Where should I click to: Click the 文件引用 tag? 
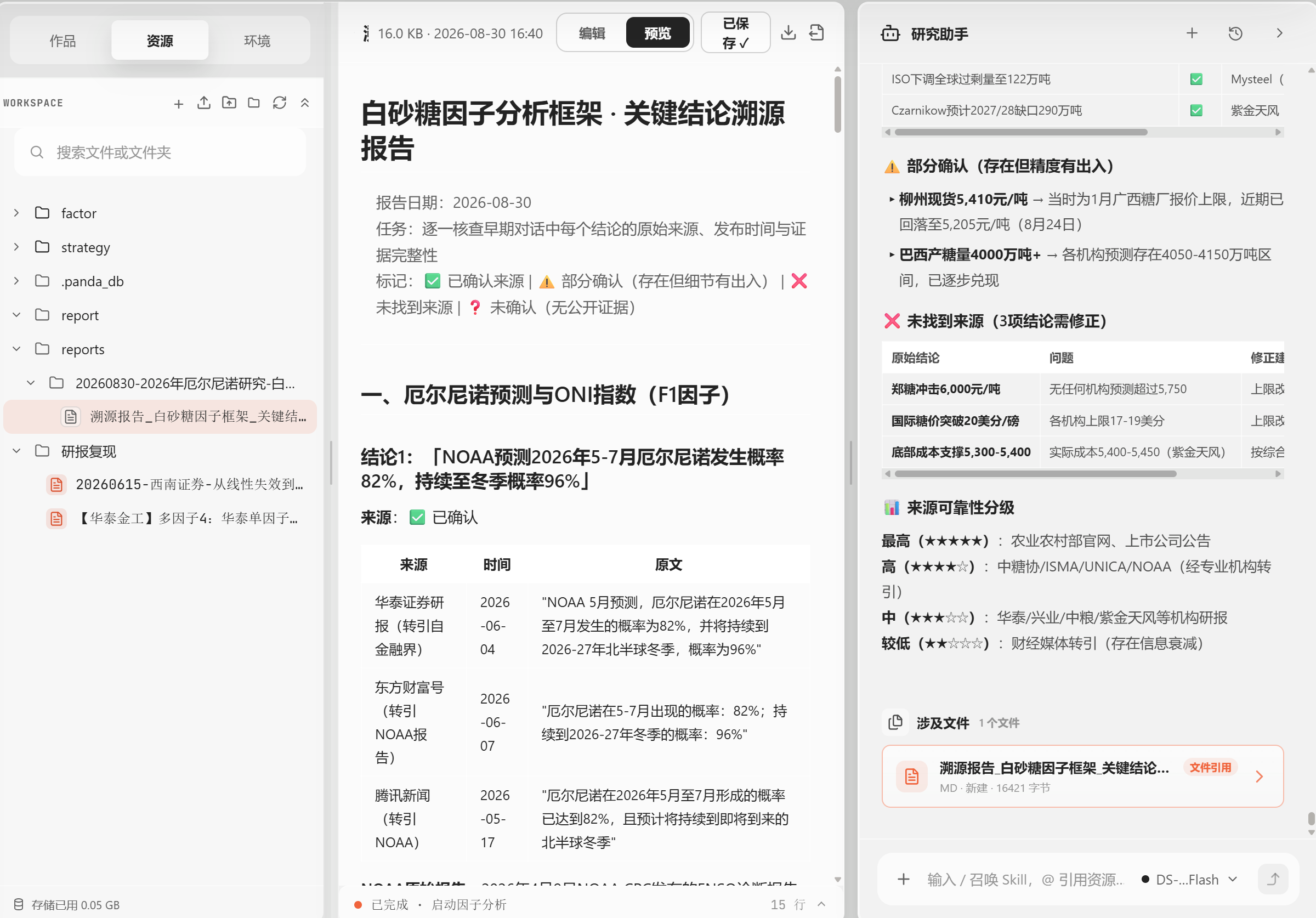1210,768
